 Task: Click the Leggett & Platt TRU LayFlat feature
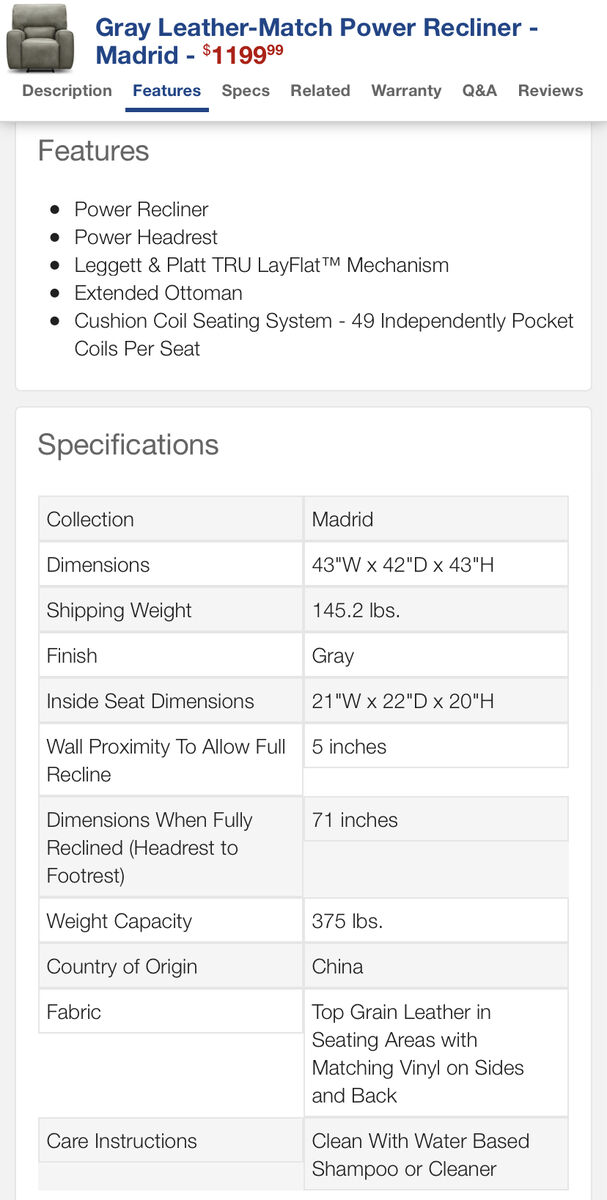coord(261,265)
